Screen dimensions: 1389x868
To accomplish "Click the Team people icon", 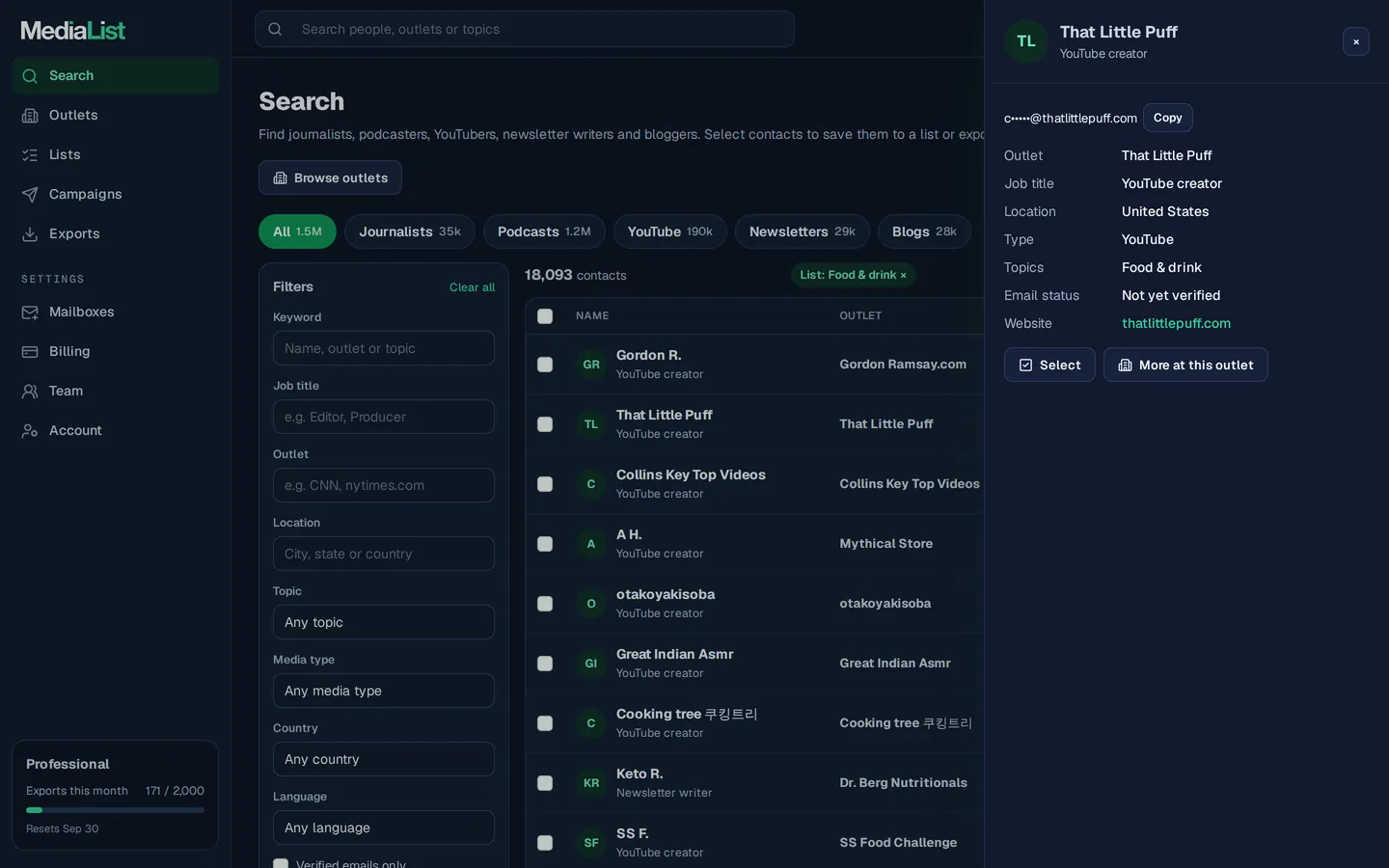I will (30, 392).
